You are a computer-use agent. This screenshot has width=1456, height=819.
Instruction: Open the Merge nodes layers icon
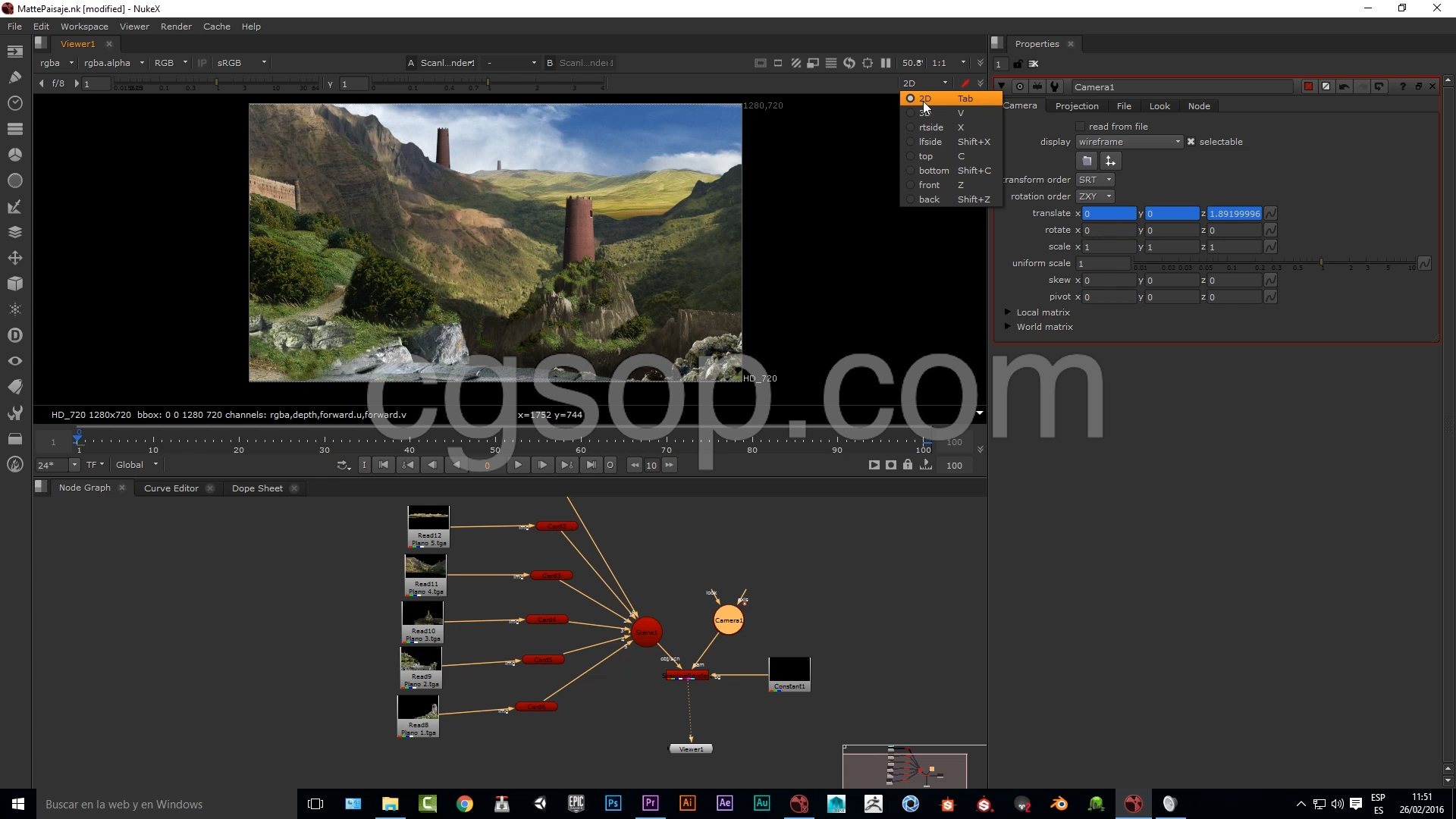(x=14, y=232)
